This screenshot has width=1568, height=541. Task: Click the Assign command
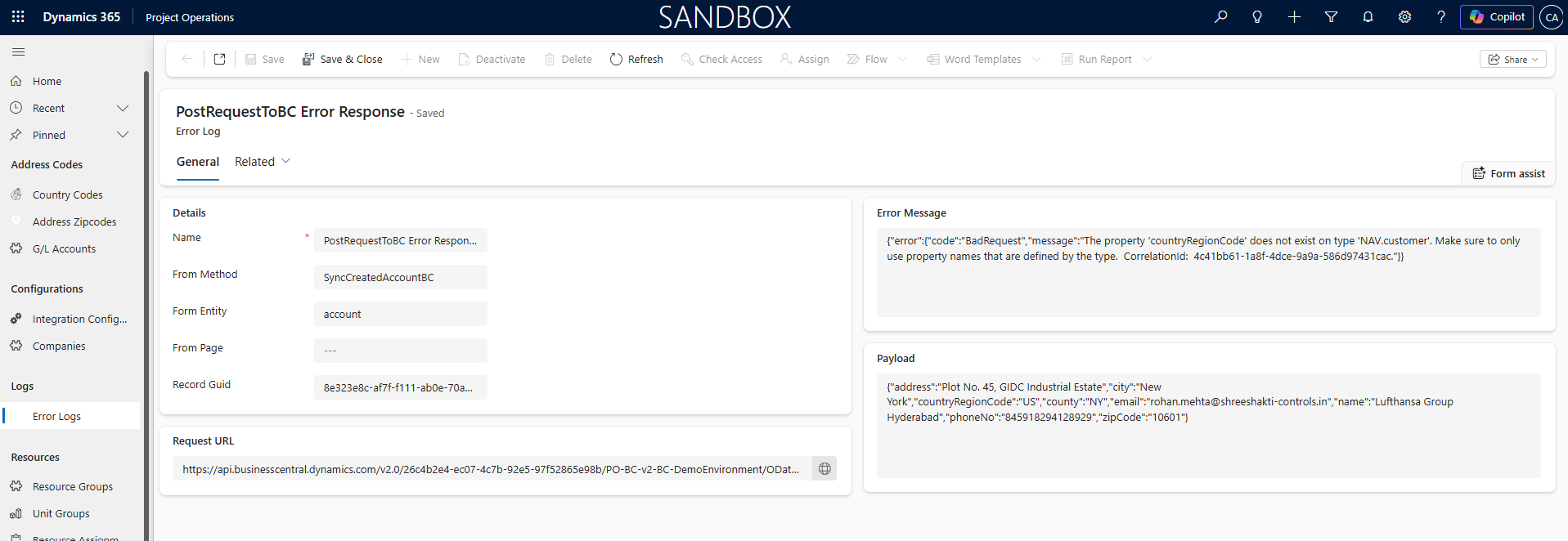(805, 59)
